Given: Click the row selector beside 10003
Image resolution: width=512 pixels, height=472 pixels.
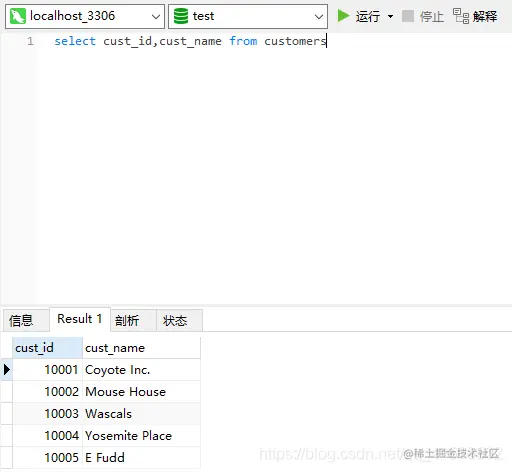Looking at the screenshot, I should point(7,414).
